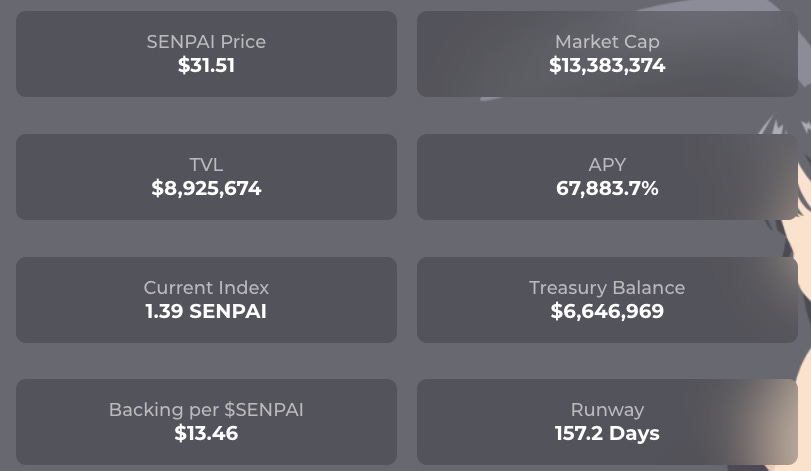The image size is (811, 471).
Task: Click the SENPAI Price label
Action: (x=206, y=42)
